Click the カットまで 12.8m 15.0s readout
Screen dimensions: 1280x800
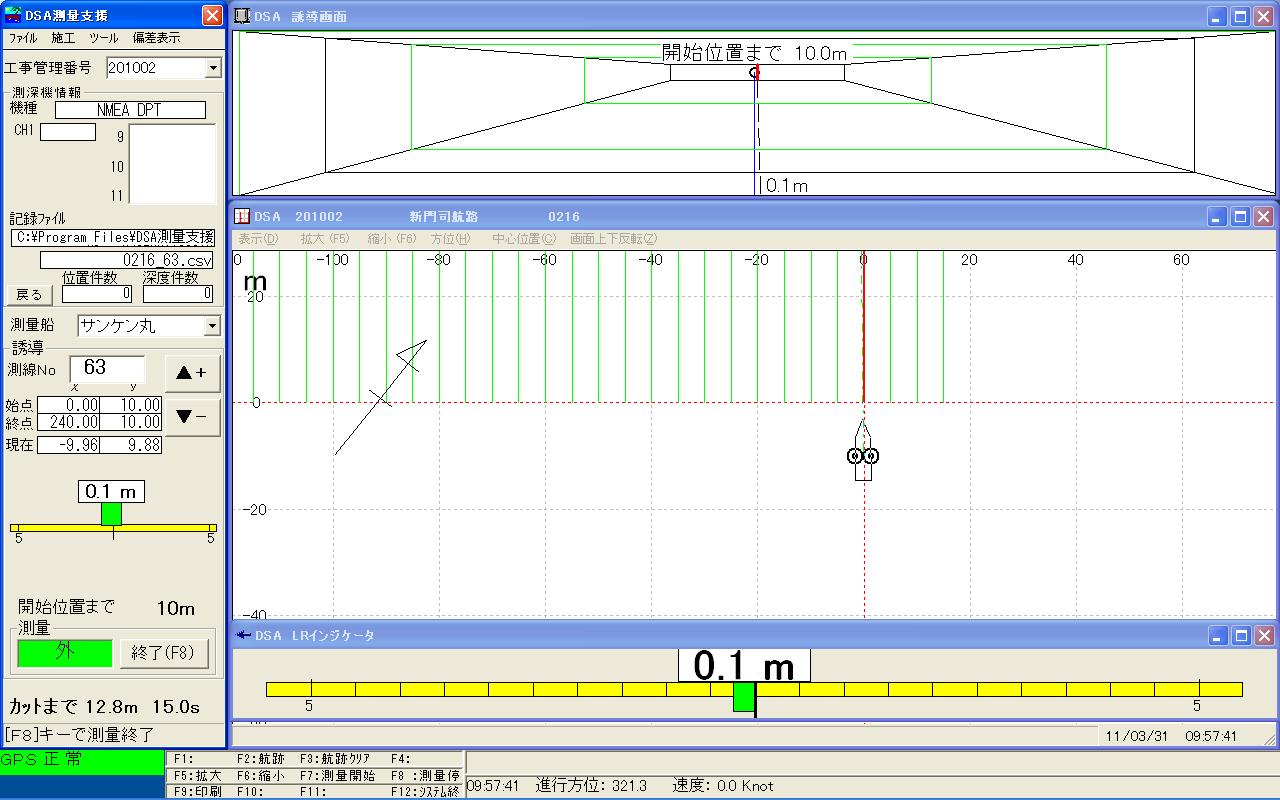(104, 707)
